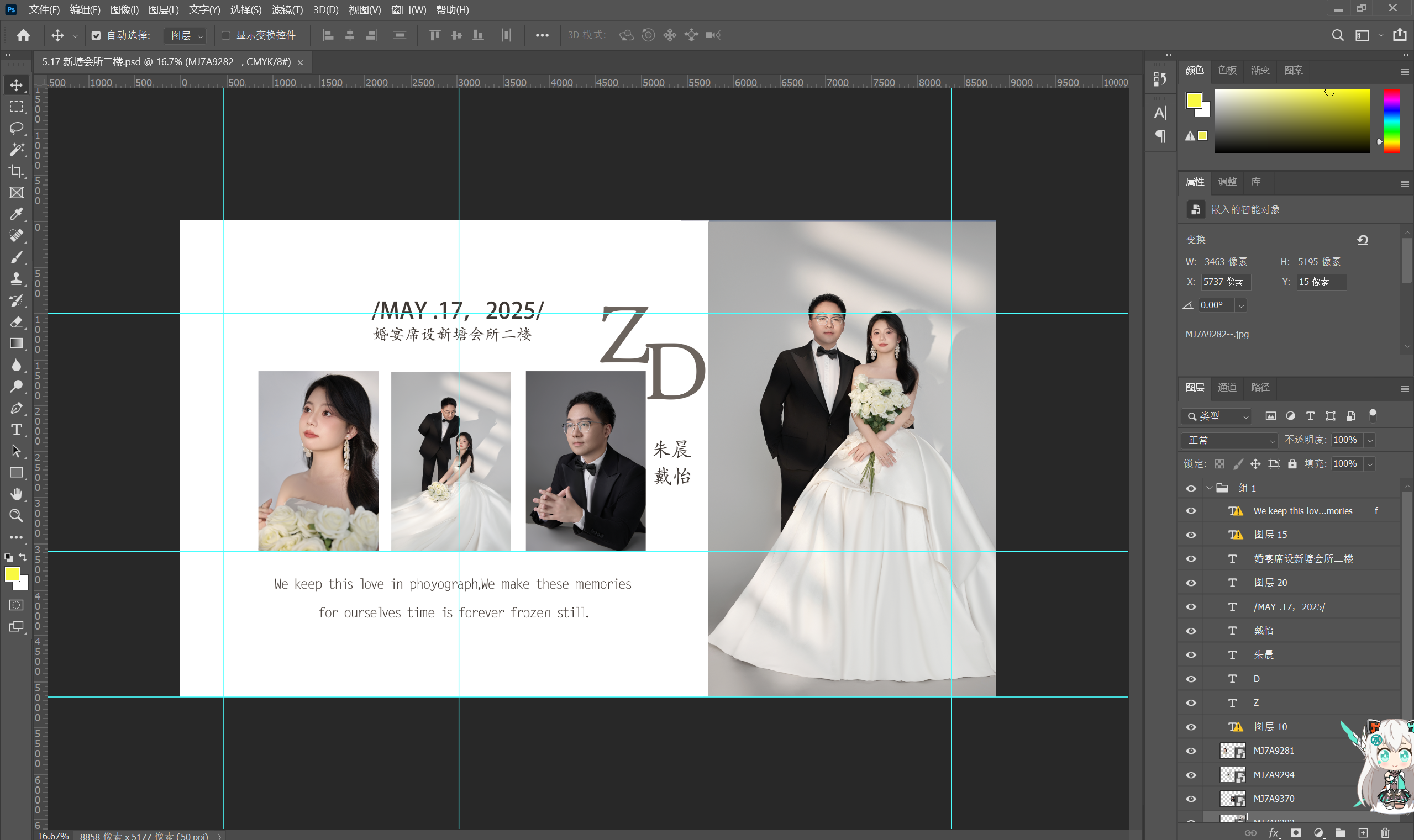
Task: Collapse the 组 1 layer group
Action: pos(1209,488)
